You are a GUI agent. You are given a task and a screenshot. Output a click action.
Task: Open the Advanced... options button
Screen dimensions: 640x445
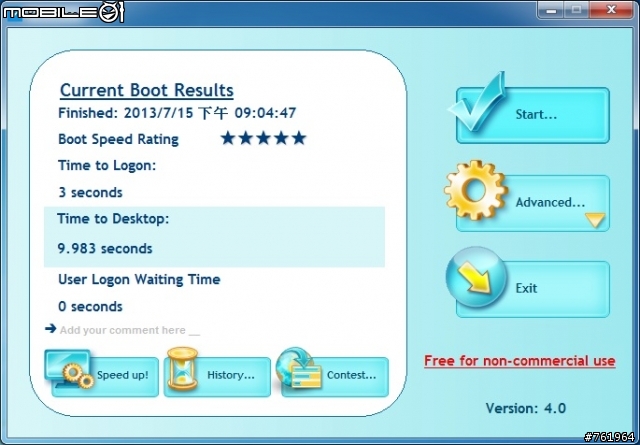533,204
